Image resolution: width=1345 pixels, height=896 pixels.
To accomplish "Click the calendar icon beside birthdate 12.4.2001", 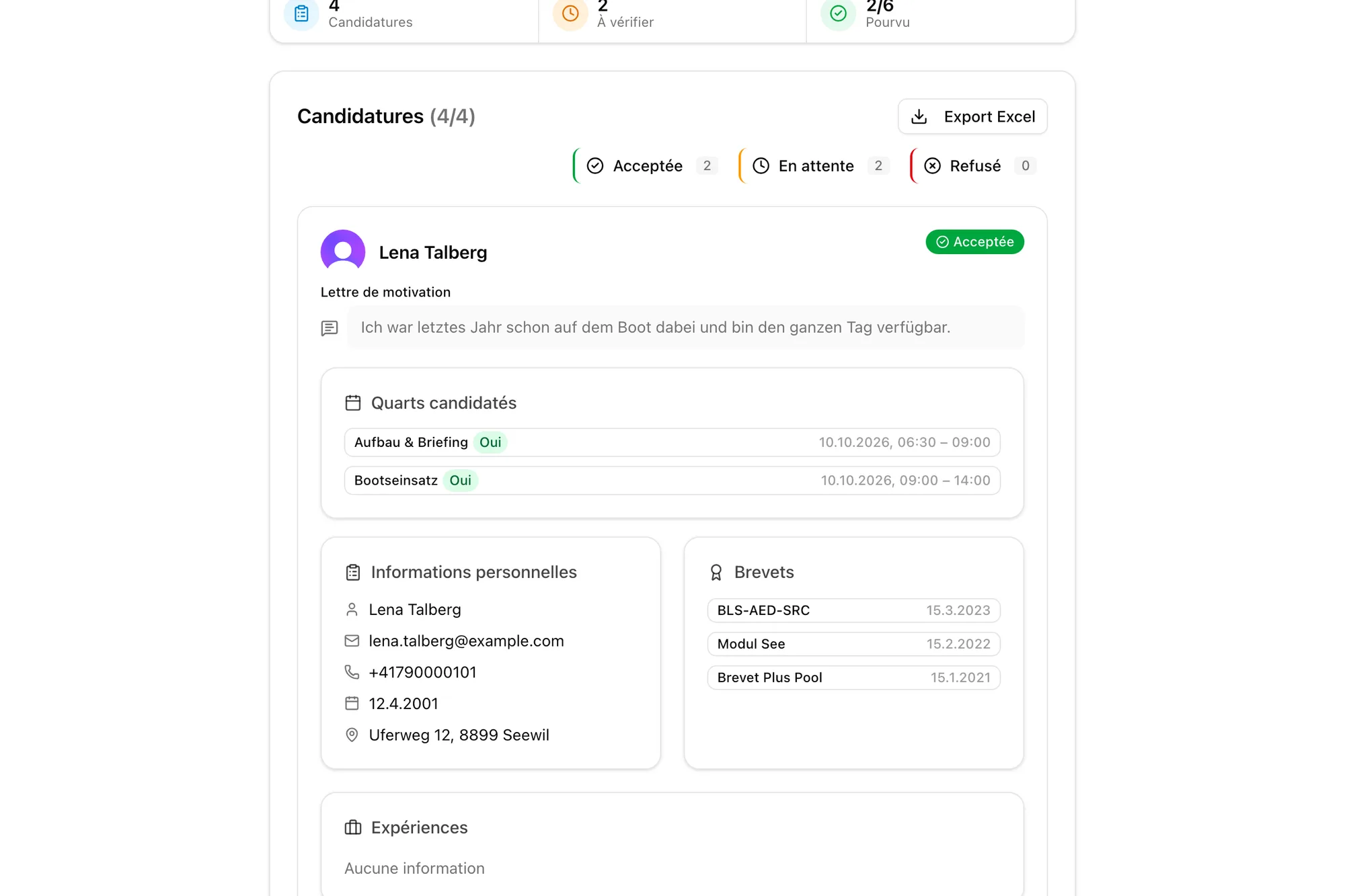I will click(352, 704).
